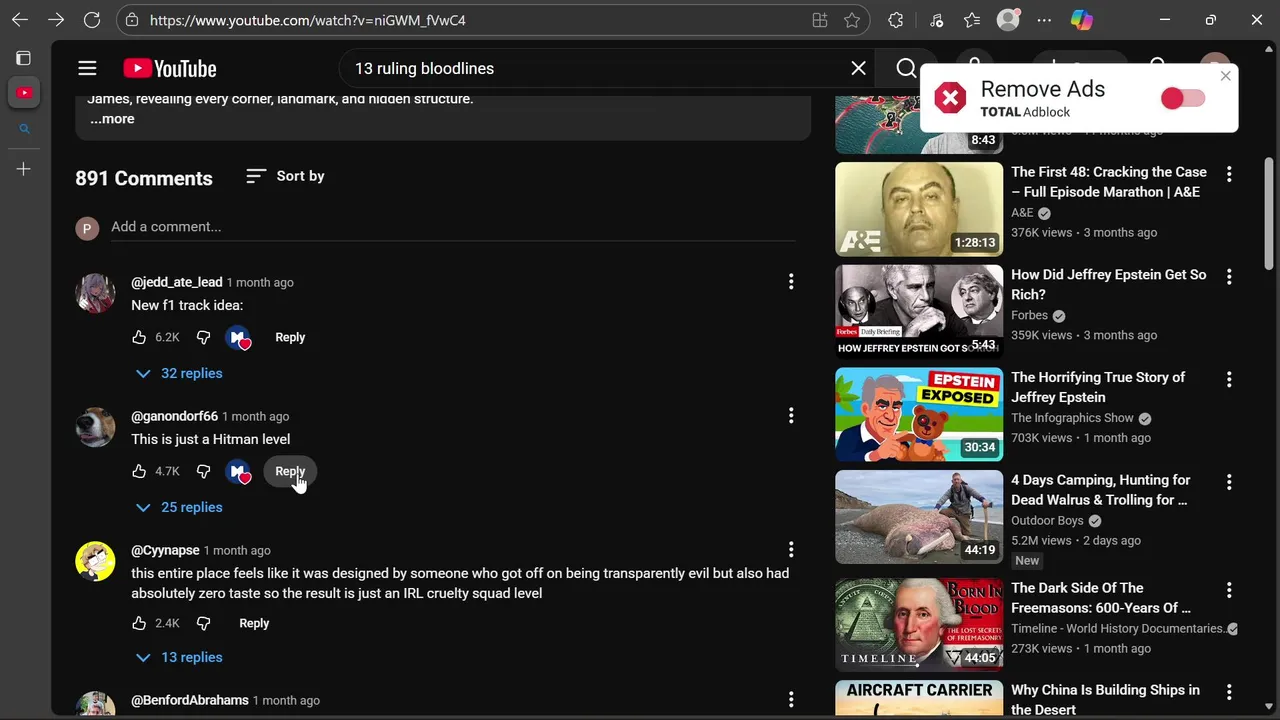Open options menu for @BenfordAbrahams comment
The image size is (1280, 720).
click(791, 700)
